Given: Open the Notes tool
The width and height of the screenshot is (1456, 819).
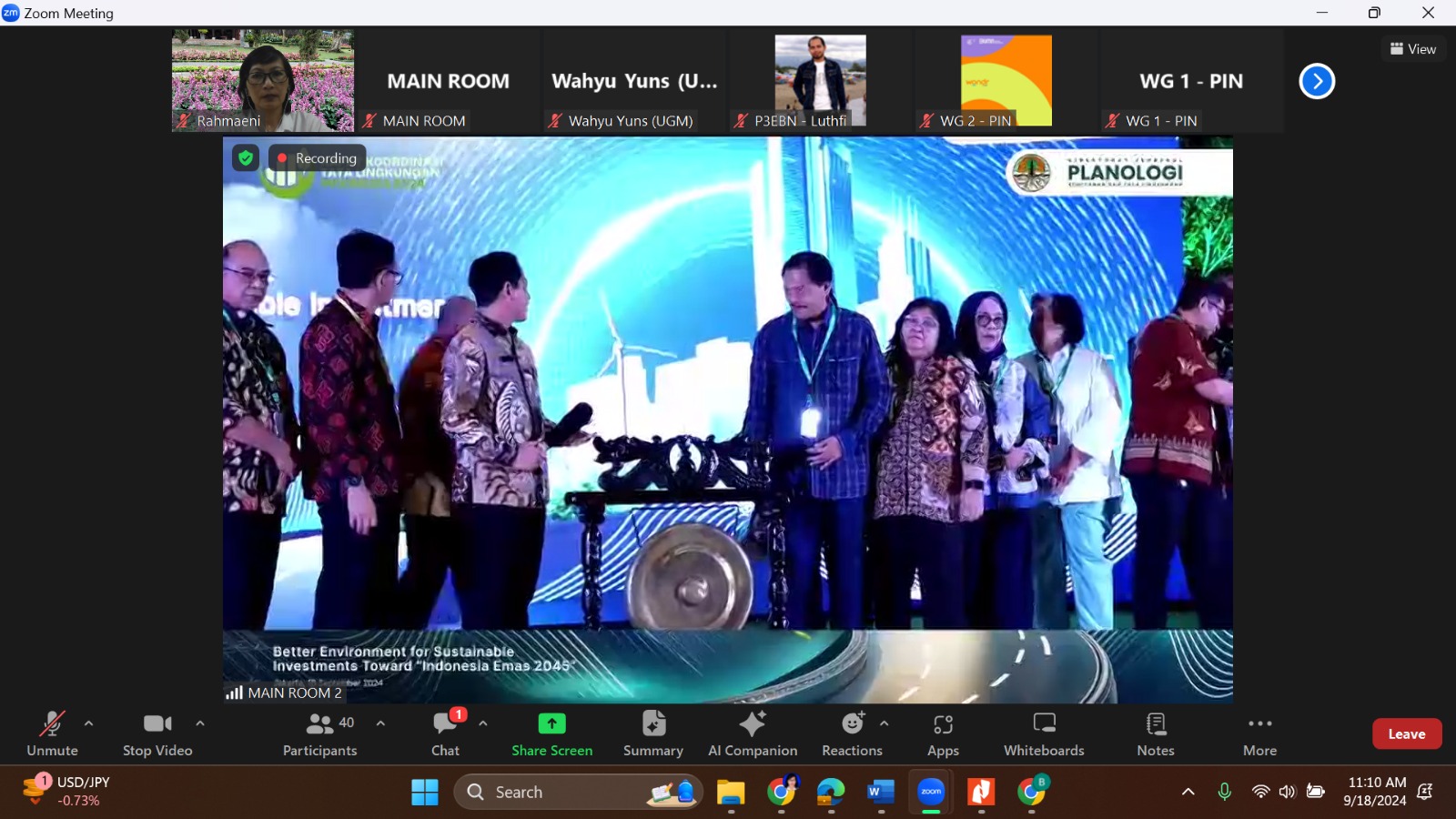Looking at the screenshot, I should 1155,733.
